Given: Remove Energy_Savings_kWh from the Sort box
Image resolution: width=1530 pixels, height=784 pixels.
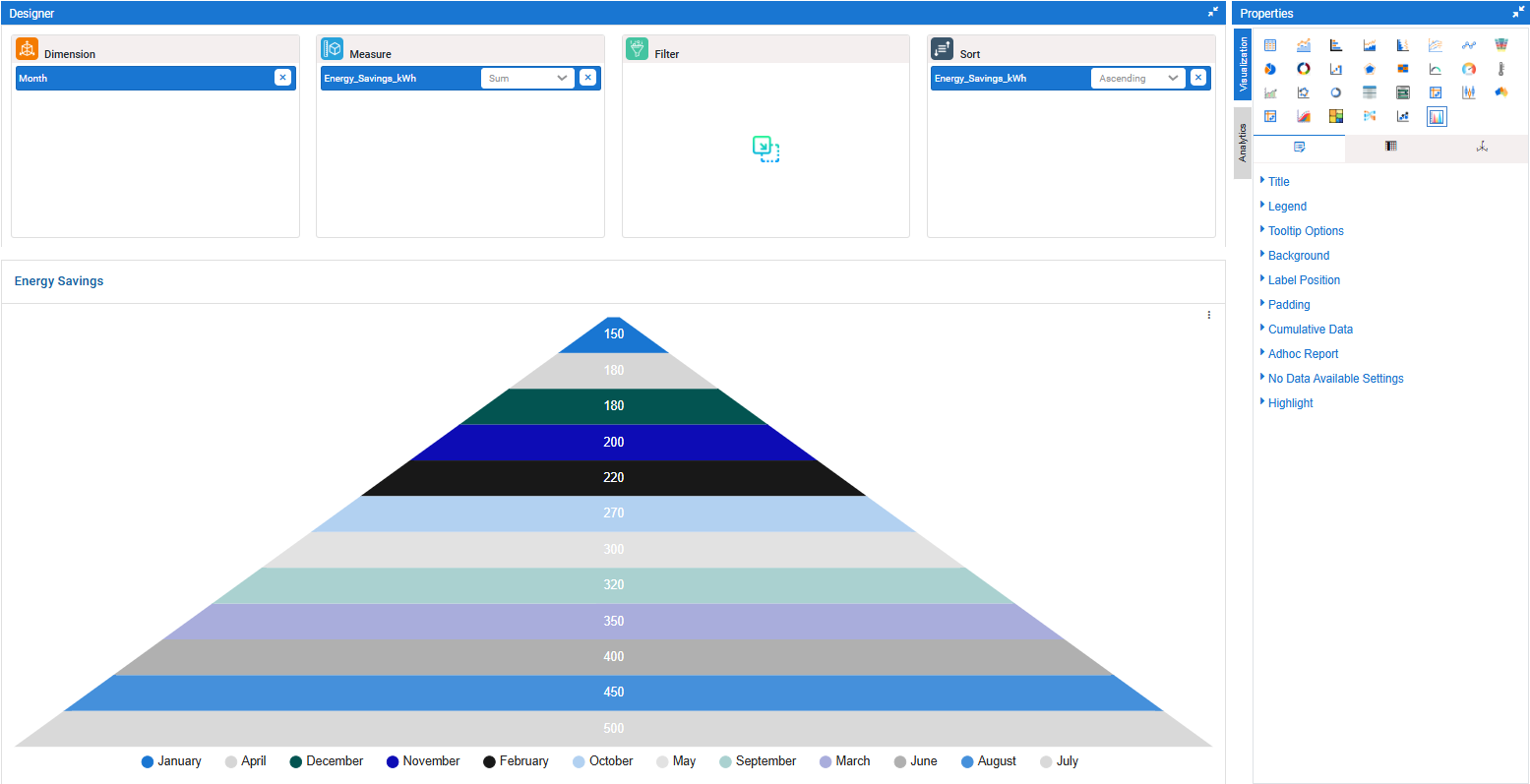Looking at the screenshot, I should click(1197, 78).
